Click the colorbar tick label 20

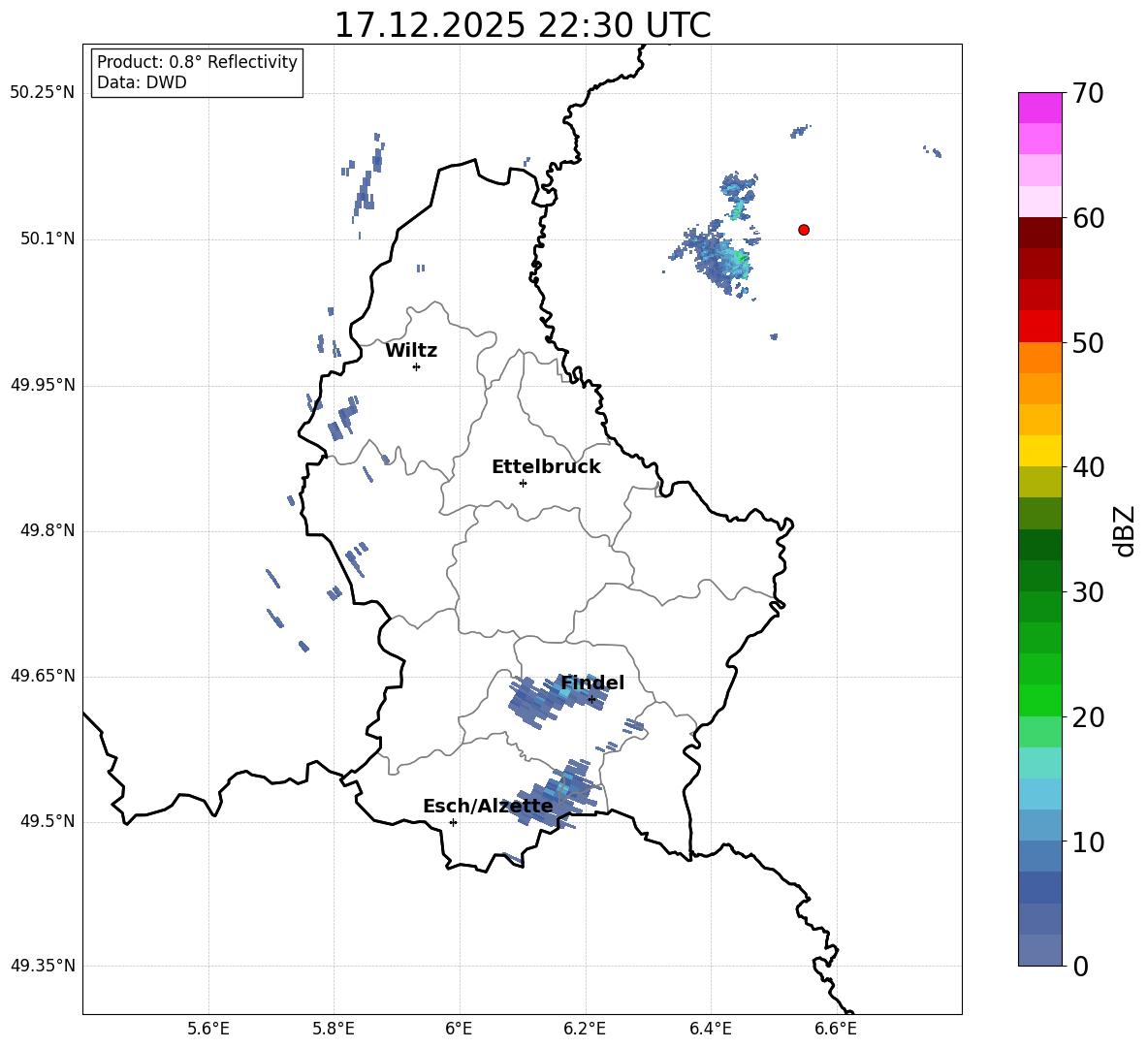tap(1088, 717)
